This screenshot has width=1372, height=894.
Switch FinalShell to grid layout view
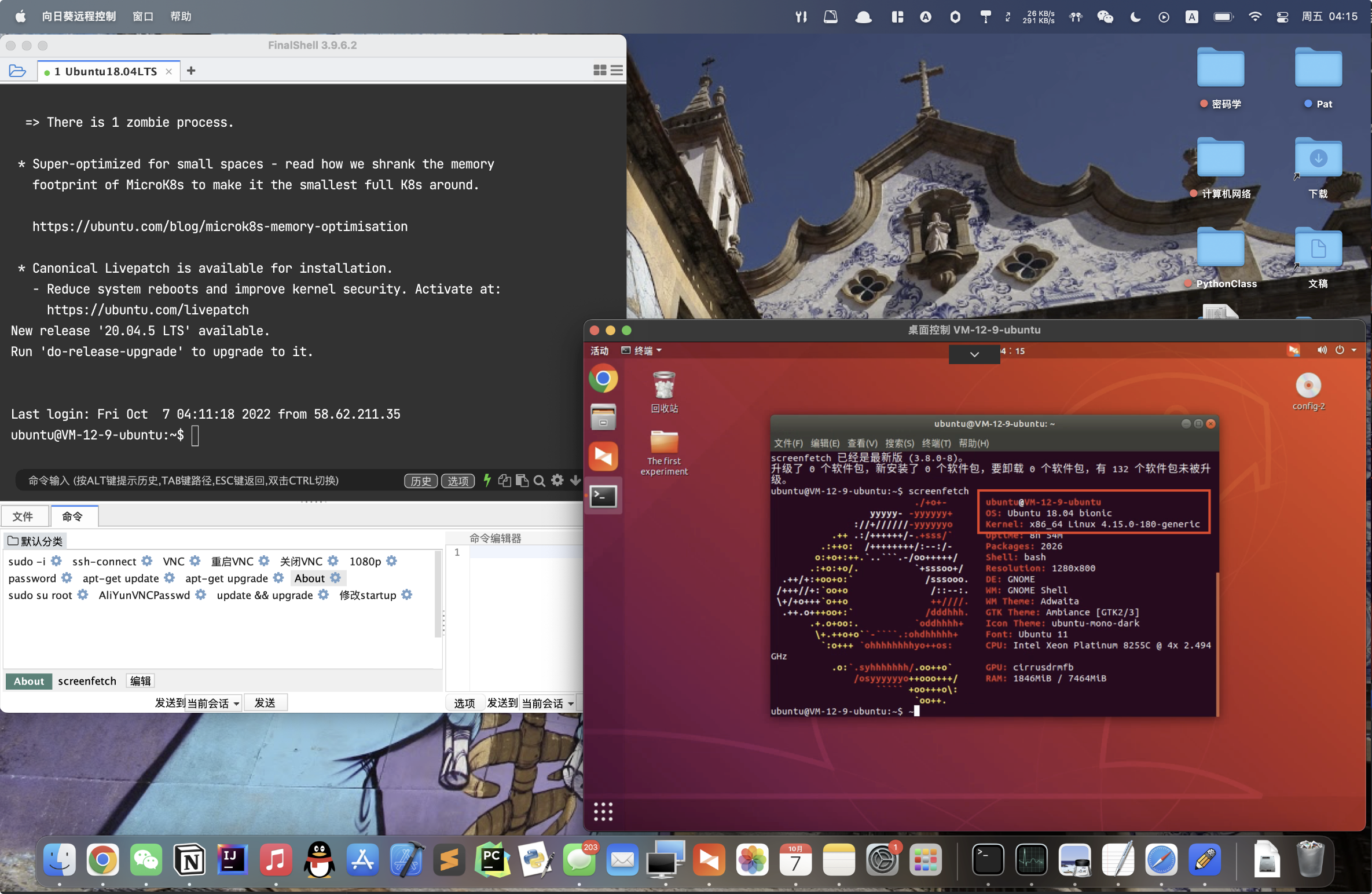pyautogui.click(x=600, y=70)
